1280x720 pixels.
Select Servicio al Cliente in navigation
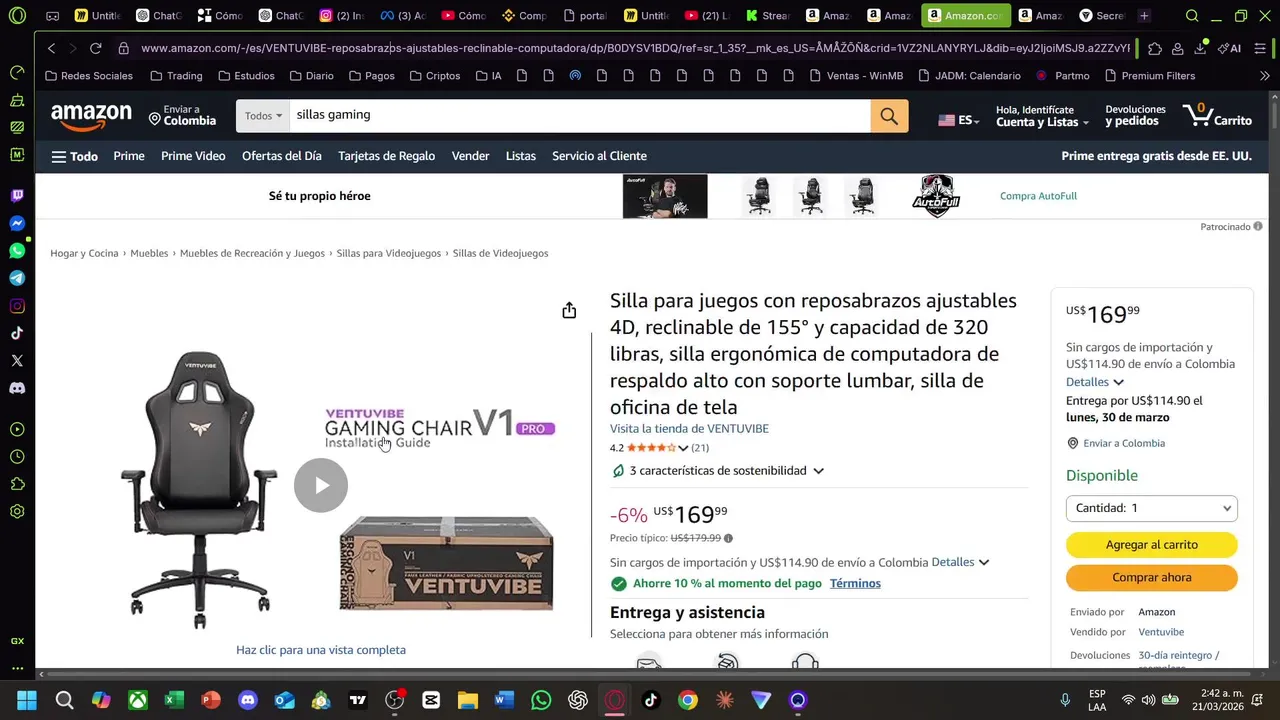pyautogui.click(x=599, y=156)
